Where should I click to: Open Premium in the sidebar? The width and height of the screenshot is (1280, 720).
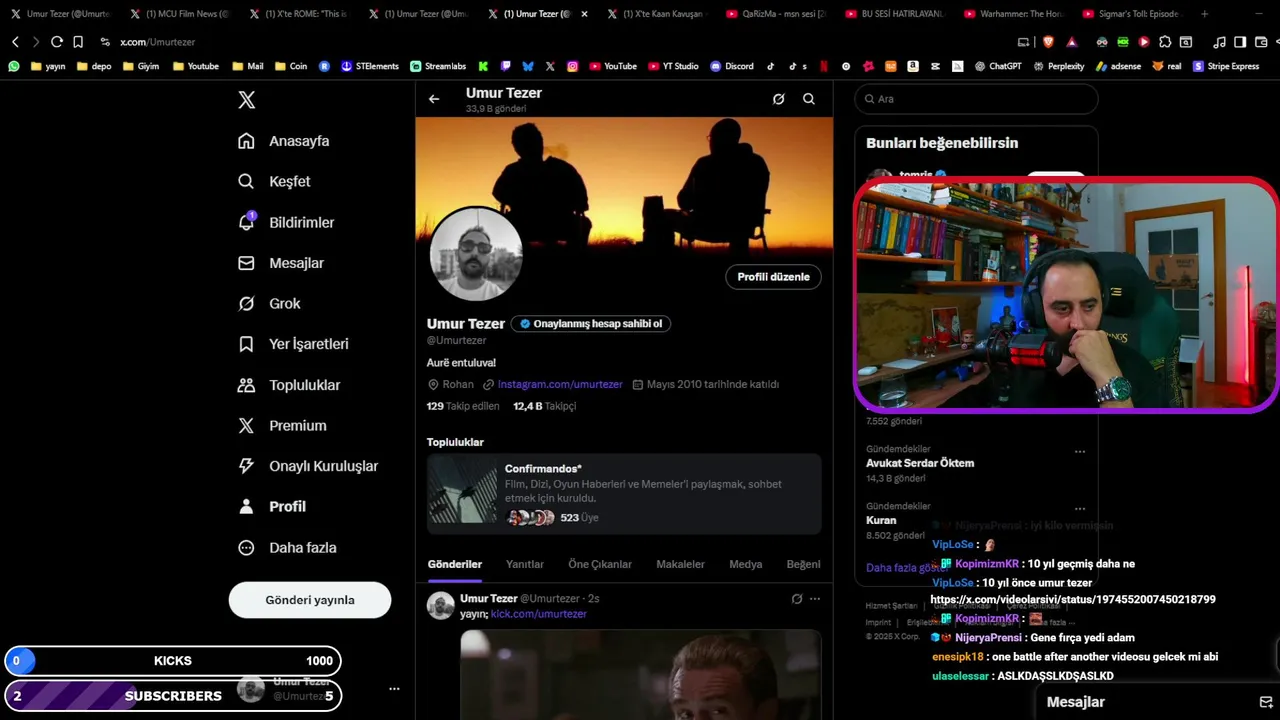283,426
